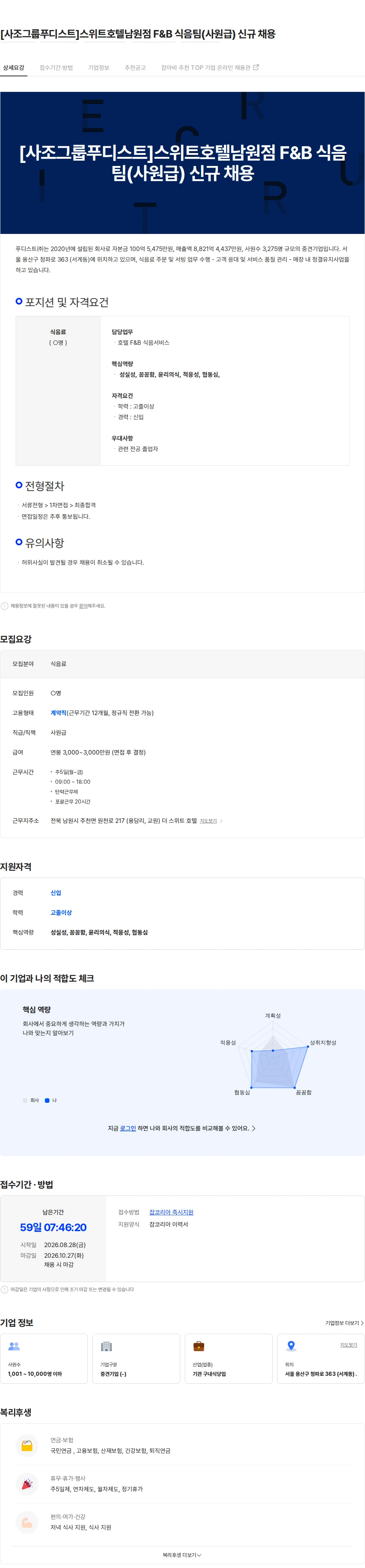This screenshot has height=1568, width=365.
Task: Click the 시작일 2026.08.28(금) date
Action: click(65, 1245)
